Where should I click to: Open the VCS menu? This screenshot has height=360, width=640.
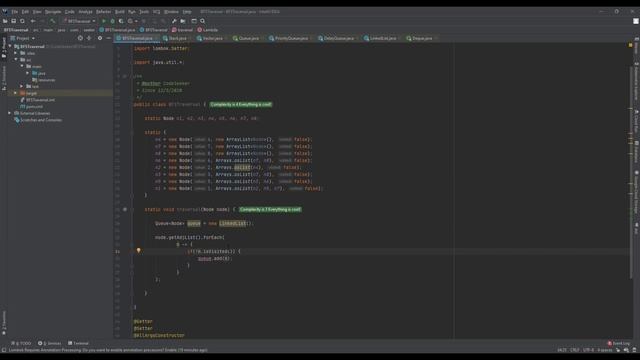click(x=157, y=12)
